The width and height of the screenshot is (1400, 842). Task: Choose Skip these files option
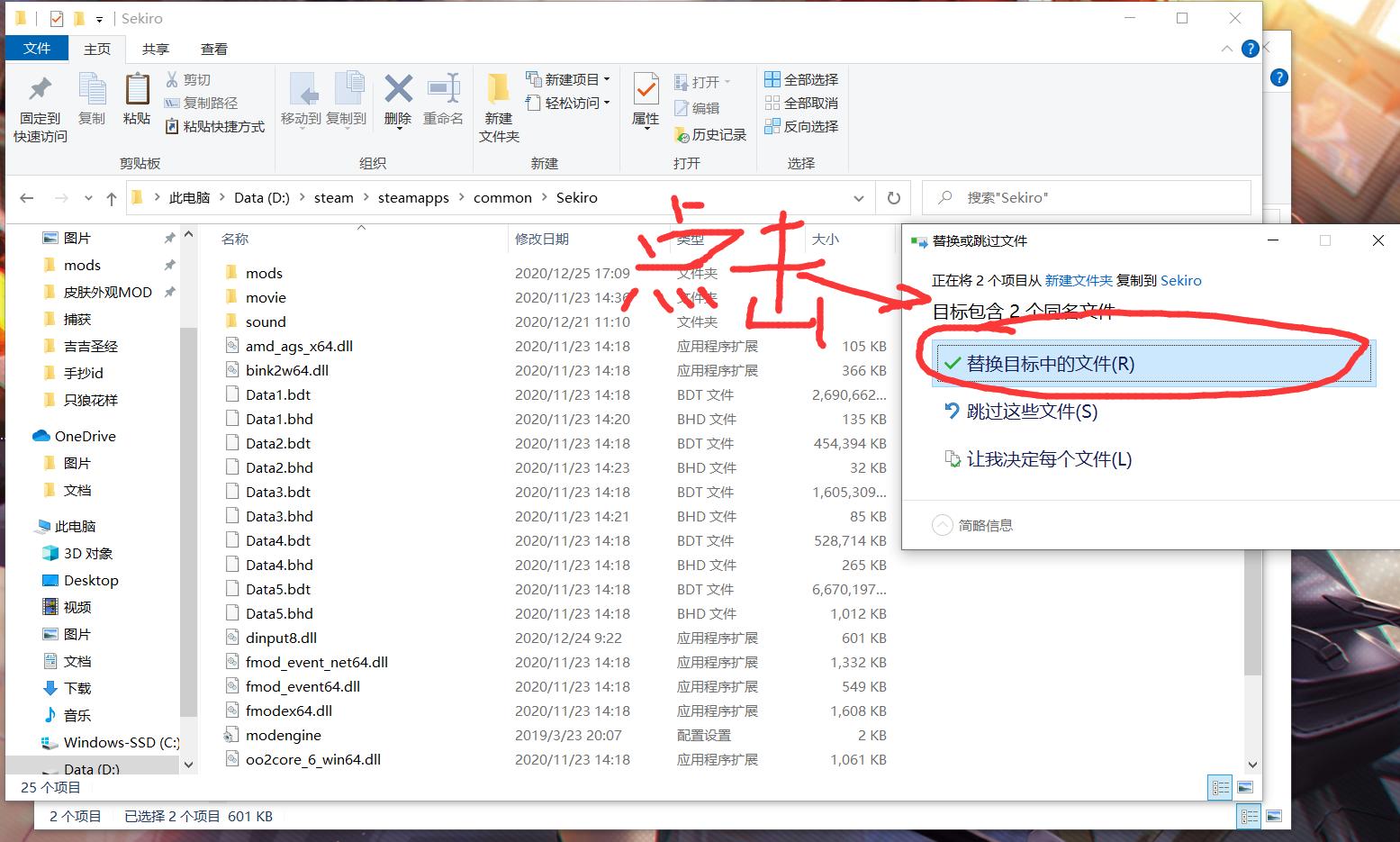point(1032,412)
